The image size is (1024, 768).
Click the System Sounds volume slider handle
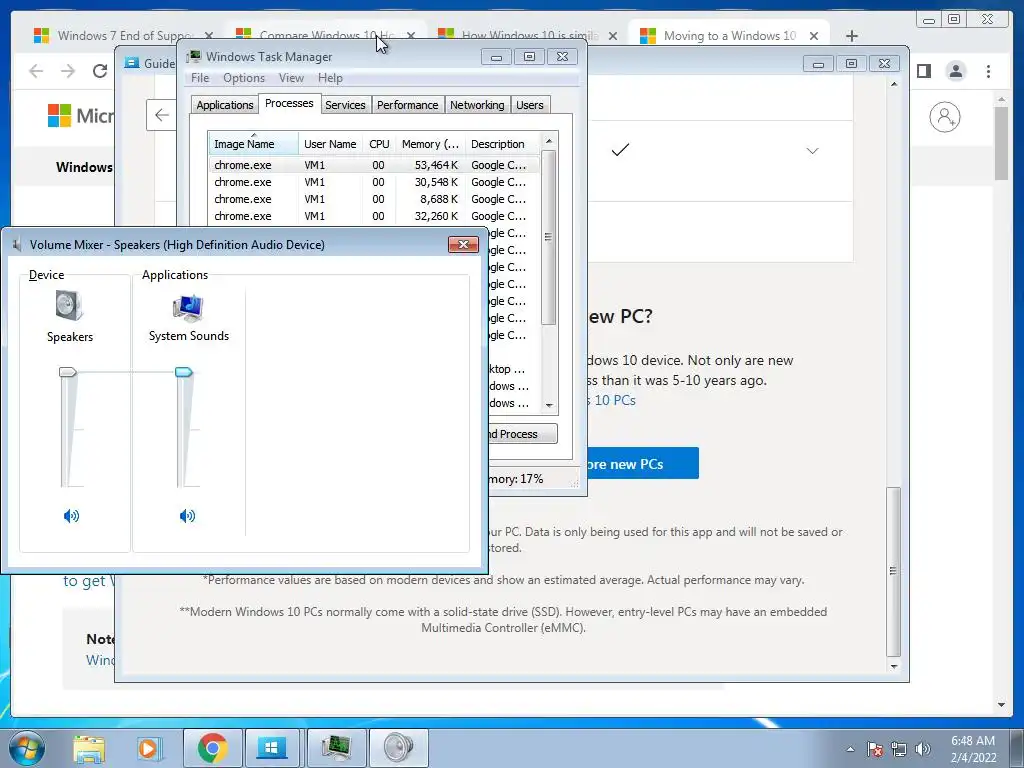pos(184,372)
